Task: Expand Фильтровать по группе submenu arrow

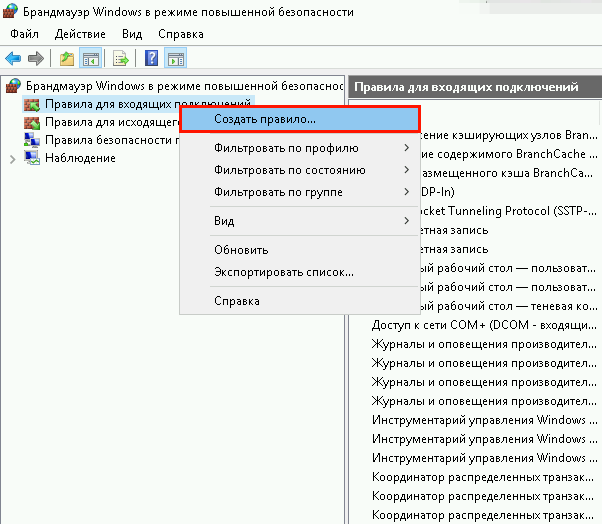Action: point(407,192)
